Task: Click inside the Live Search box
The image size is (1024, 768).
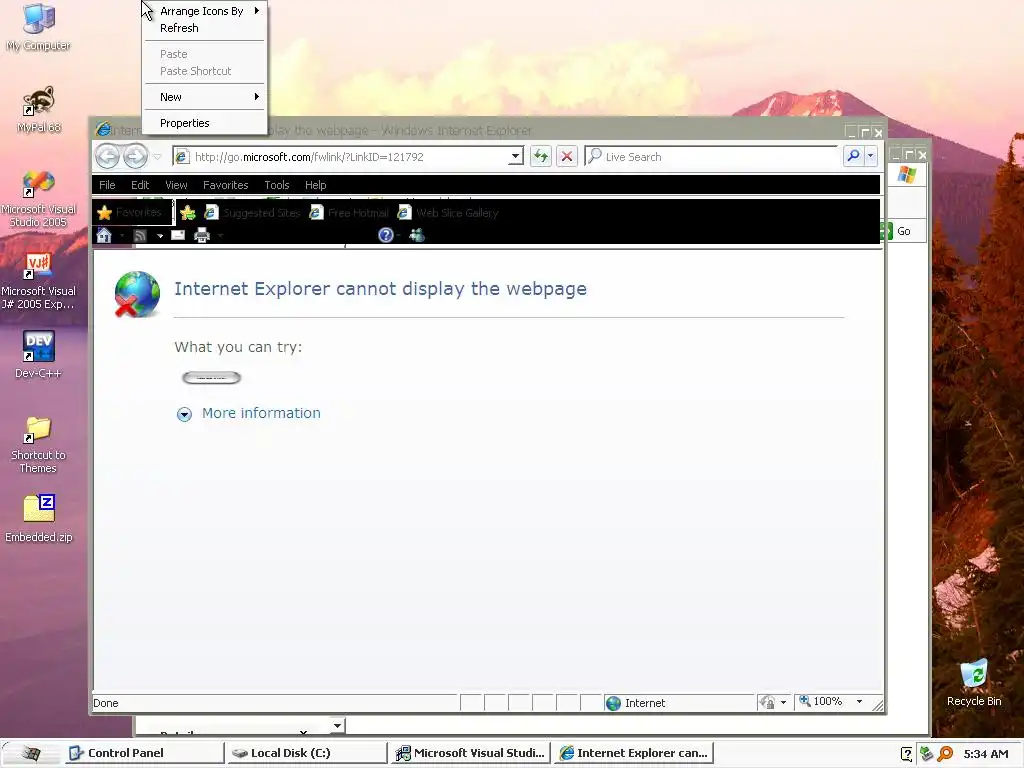Action: pos(711,157)
